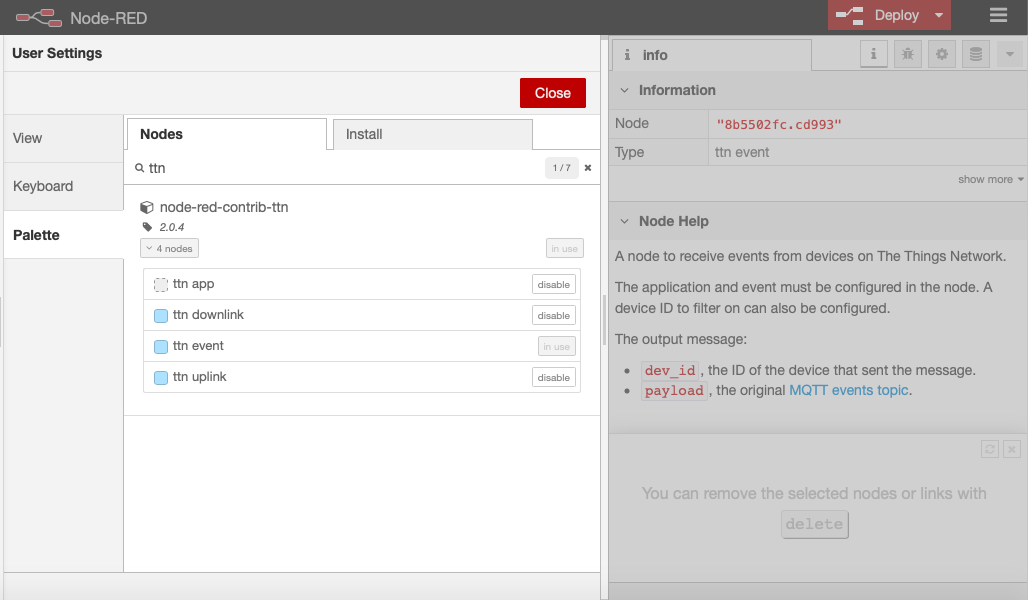Open the debug messages sidebar (bug icon)
Screen dimensions: 1028x600
(907, 54)
